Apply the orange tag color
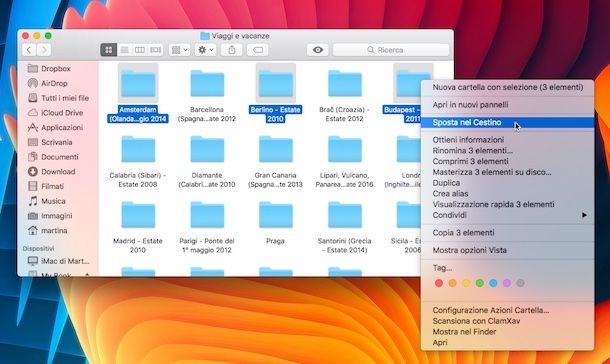Viewport: 610px width, 364px height. 452,283
